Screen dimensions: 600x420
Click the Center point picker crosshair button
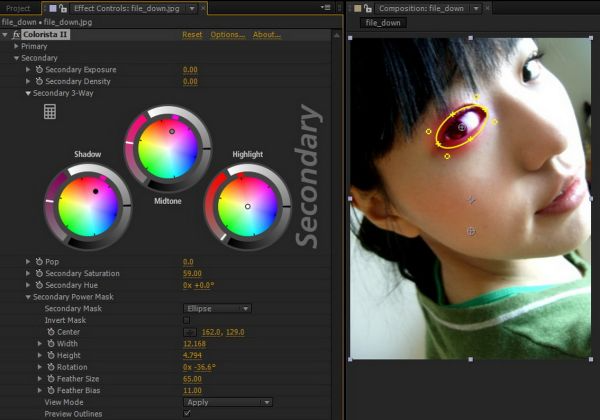tap(190, 332)
